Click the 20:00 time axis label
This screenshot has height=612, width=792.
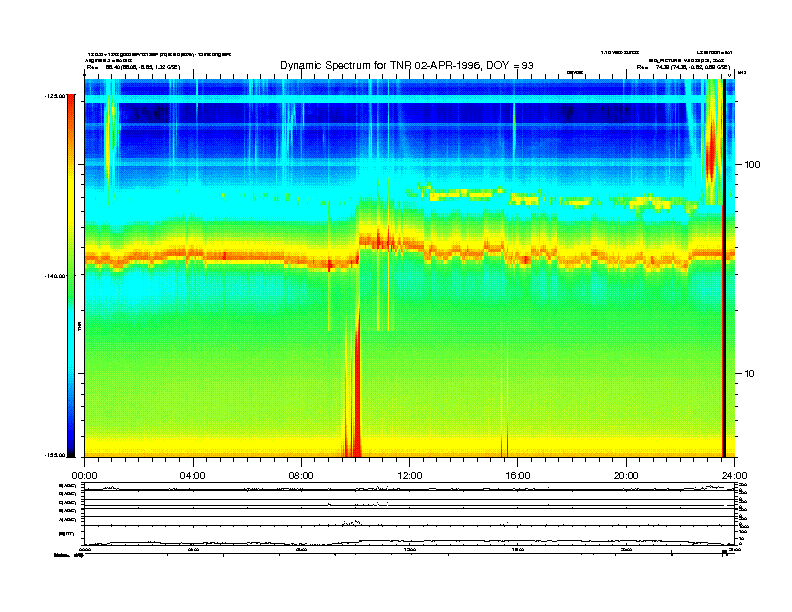(x=626, y=476)
